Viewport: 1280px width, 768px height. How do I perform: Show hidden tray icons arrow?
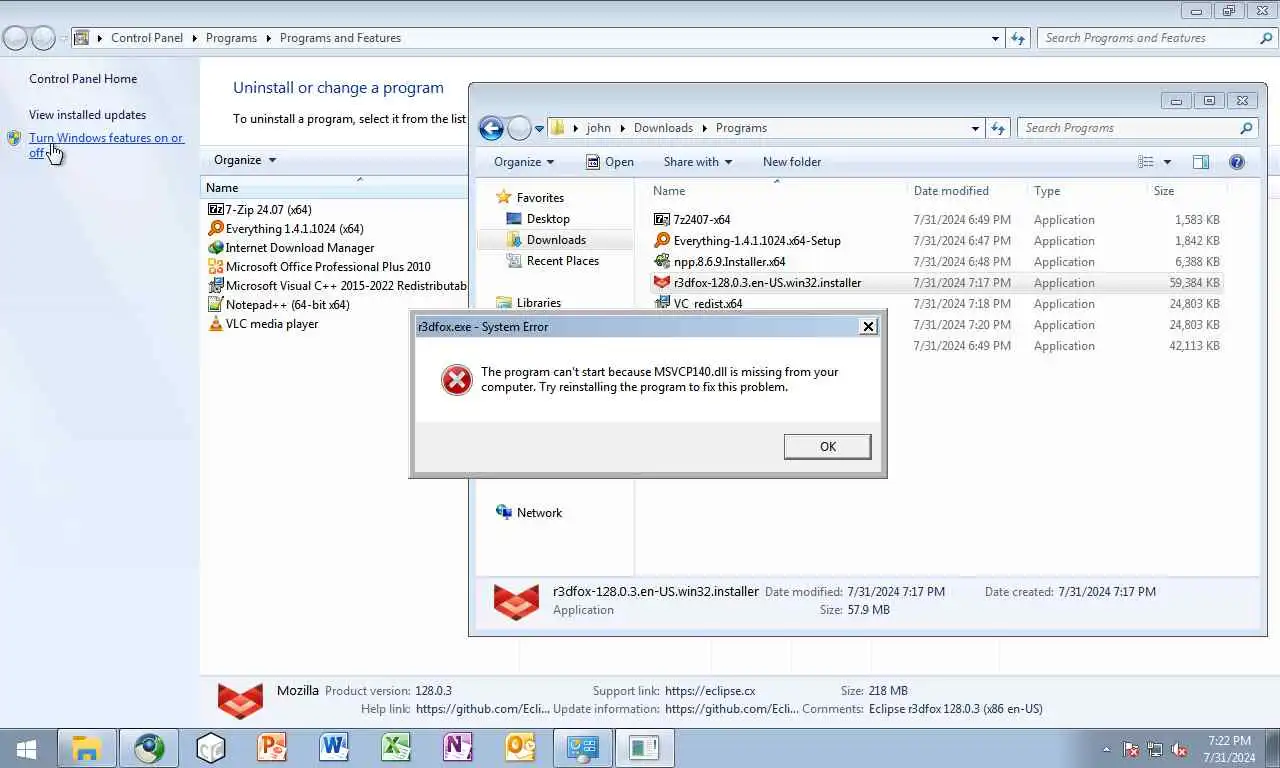point(1106,749)
